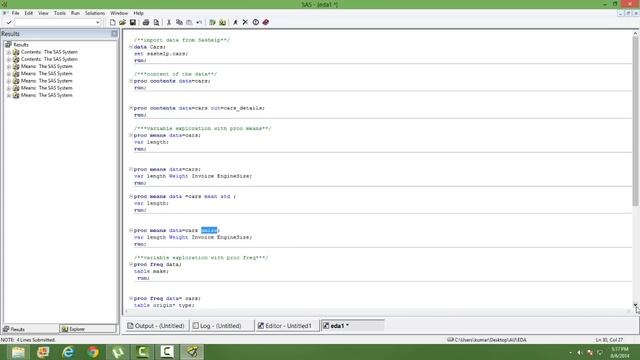
Task: Click the New document toolbar icon
Action: (x=113, y=22)
